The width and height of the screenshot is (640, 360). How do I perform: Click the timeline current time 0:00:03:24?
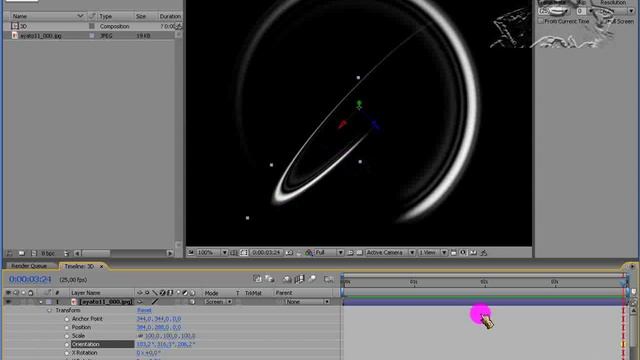[30, 279]
